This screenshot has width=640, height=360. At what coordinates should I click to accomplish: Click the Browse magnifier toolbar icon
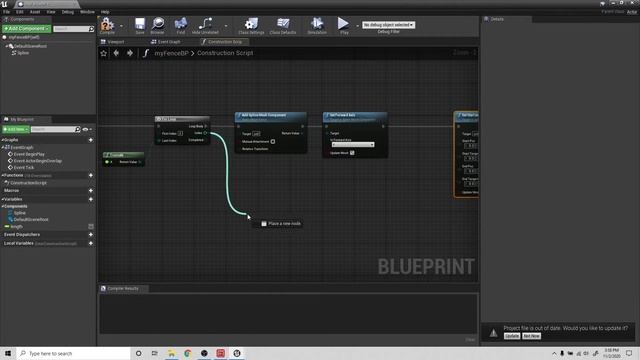tap(158, 25)
